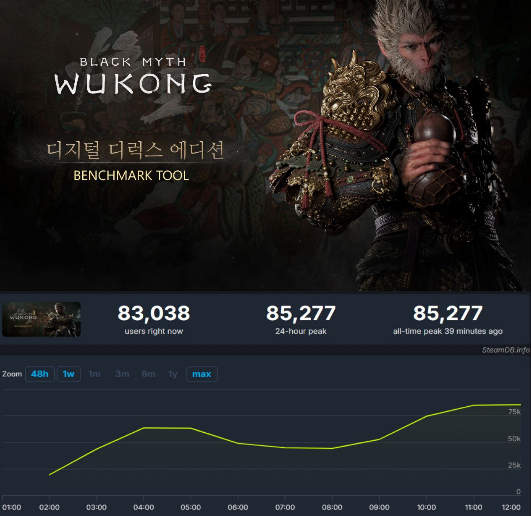This screenshot has height=516, width=531.
Task: Click the 75k axis label
Action: 514,411
